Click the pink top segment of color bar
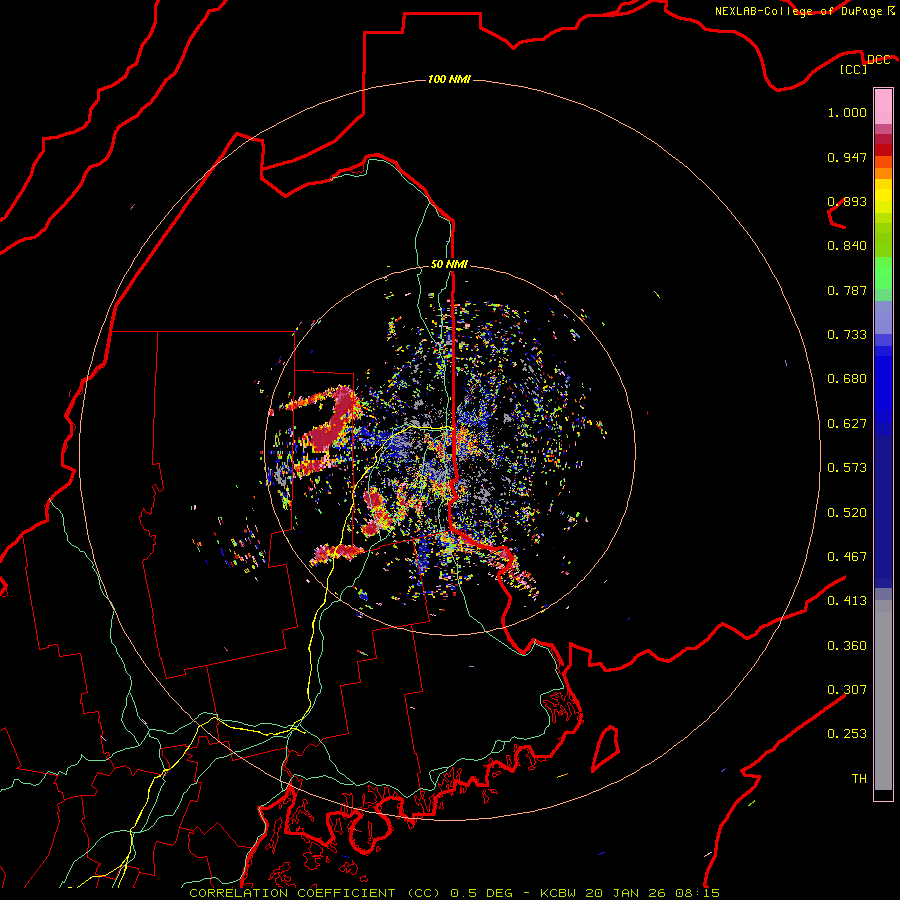Image resolution: width=900 pixels, height=900 pixels. pos(883,107)
